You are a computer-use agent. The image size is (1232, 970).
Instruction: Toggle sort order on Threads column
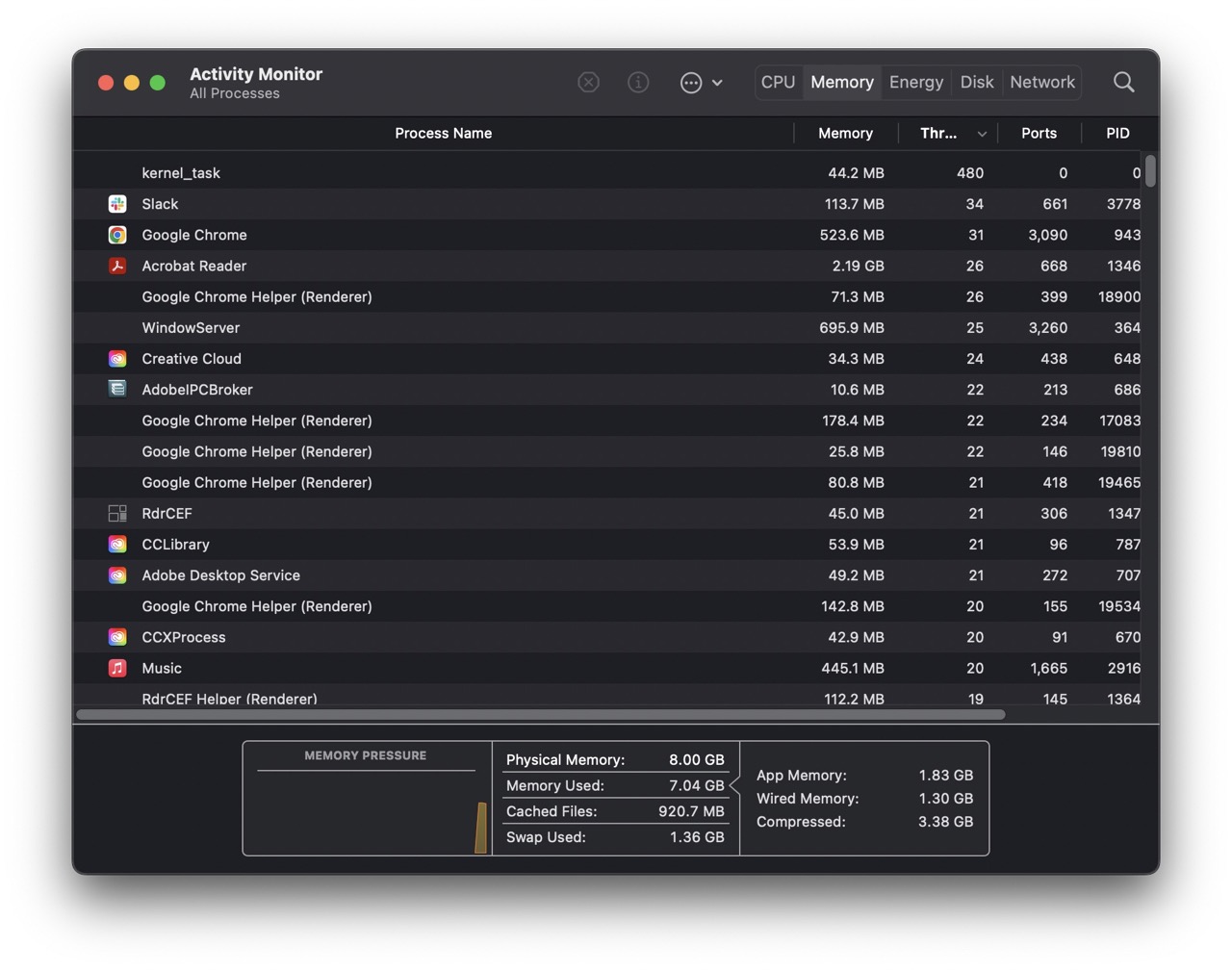coord(949,134)
